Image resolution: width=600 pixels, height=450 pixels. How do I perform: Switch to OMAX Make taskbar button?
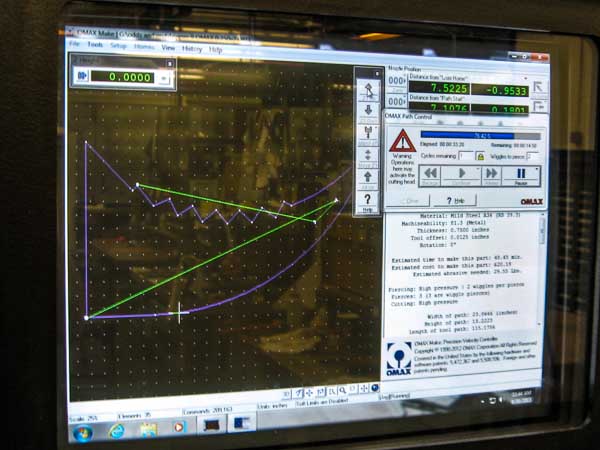point(243,422)
